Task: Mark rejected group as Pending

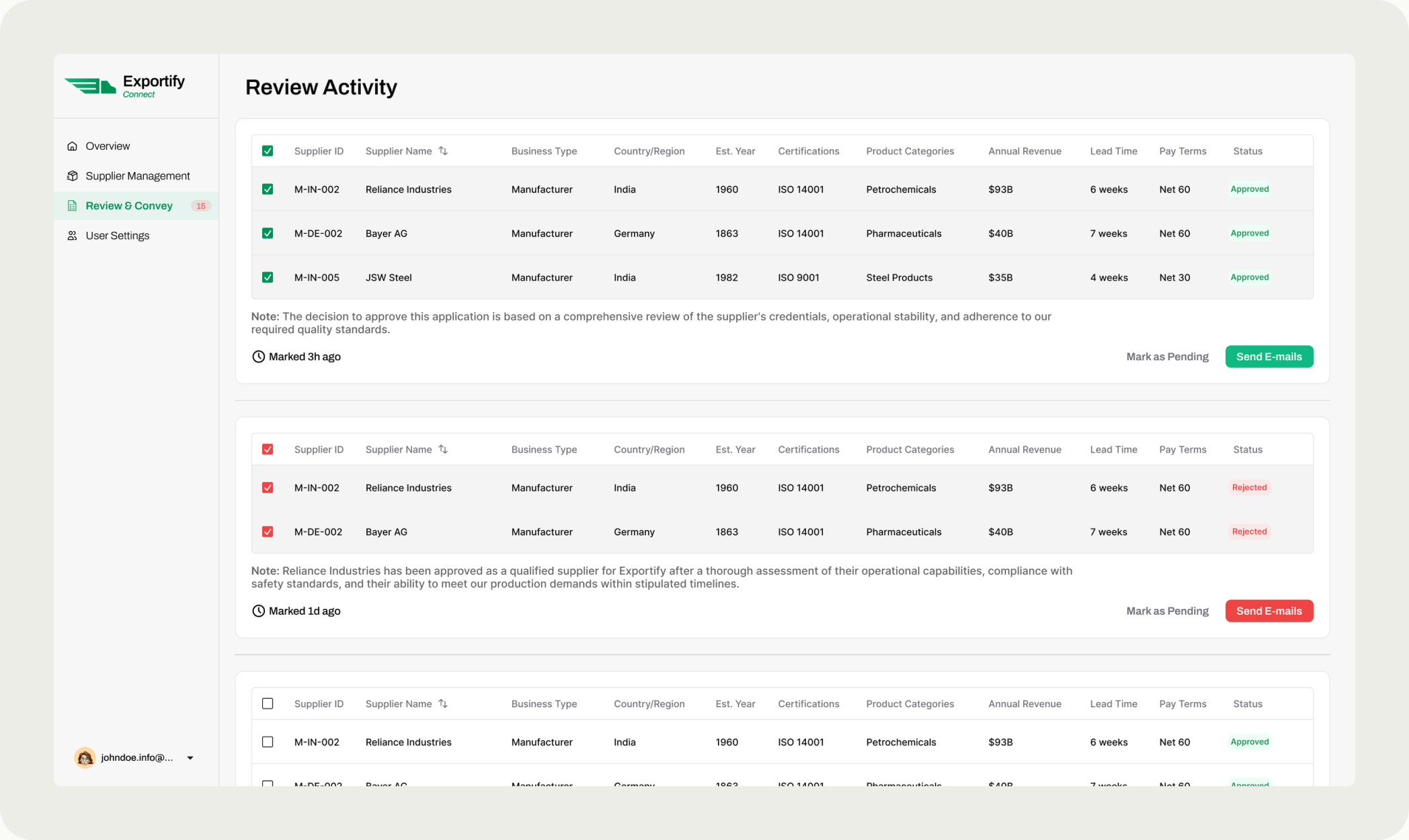Action: [x=1167, y=611]
